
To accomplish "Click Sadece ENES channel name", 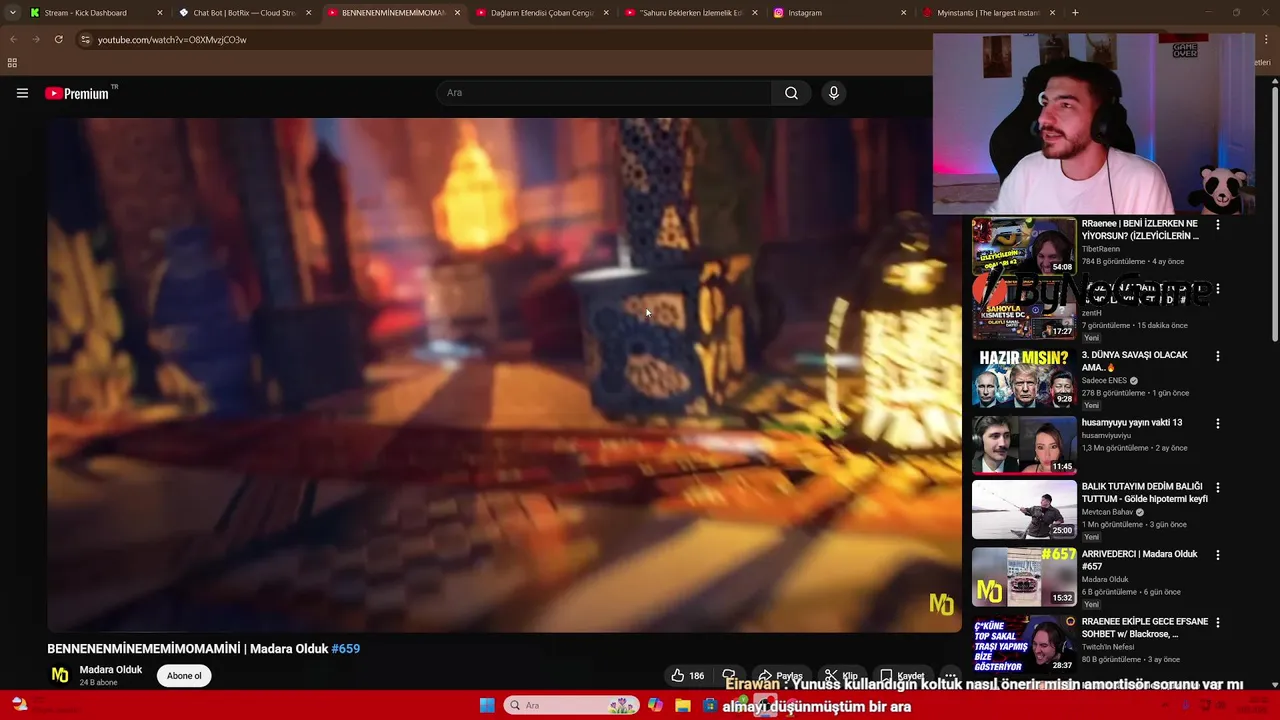I will [x=1104, y=381].
